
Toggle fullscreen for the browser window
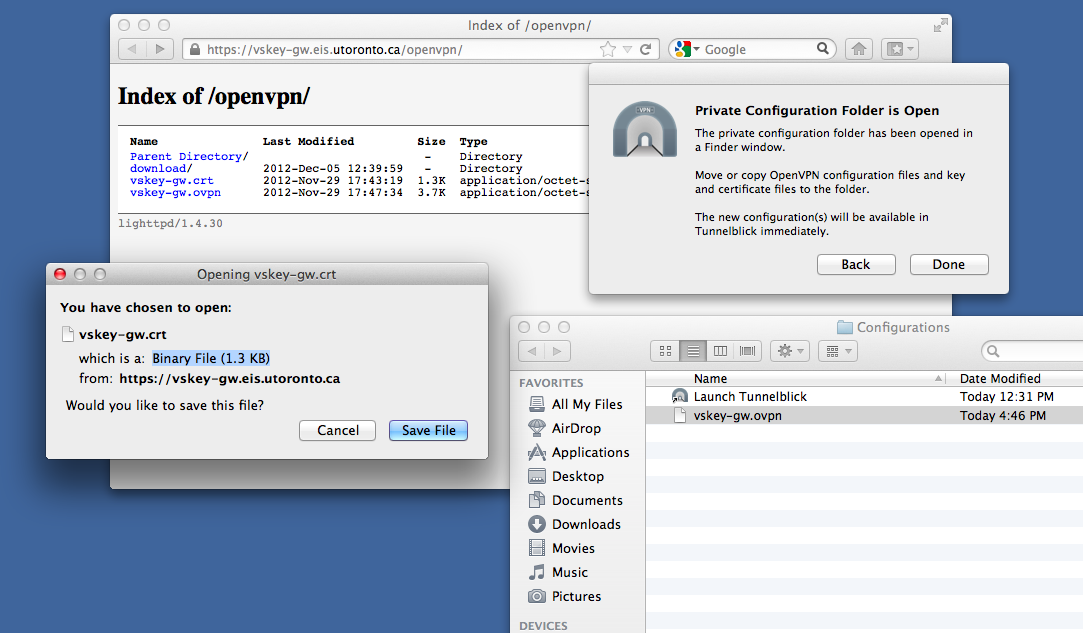tap(940, 26)
